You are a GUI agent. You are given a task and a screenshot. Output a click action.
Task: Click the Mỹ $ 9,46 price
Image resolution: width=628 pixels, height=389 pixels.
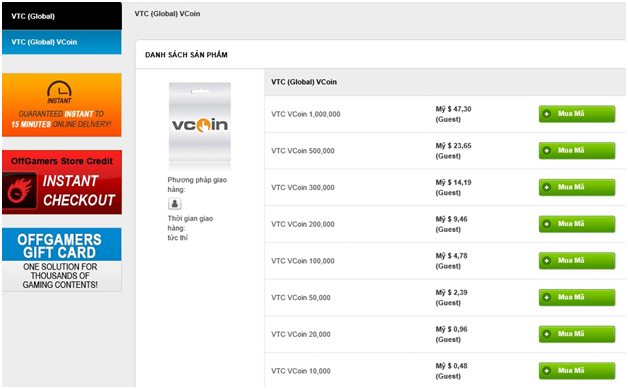451,219
